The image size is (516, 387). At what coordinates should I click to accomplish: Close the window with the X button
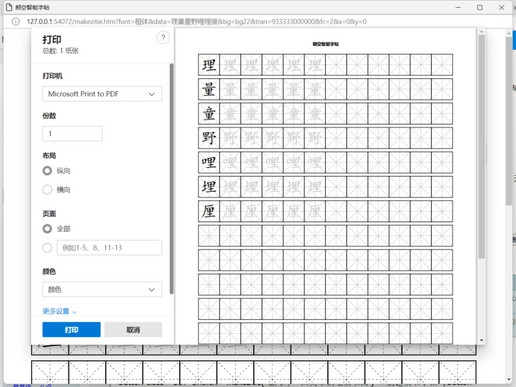tap(501, 7)
